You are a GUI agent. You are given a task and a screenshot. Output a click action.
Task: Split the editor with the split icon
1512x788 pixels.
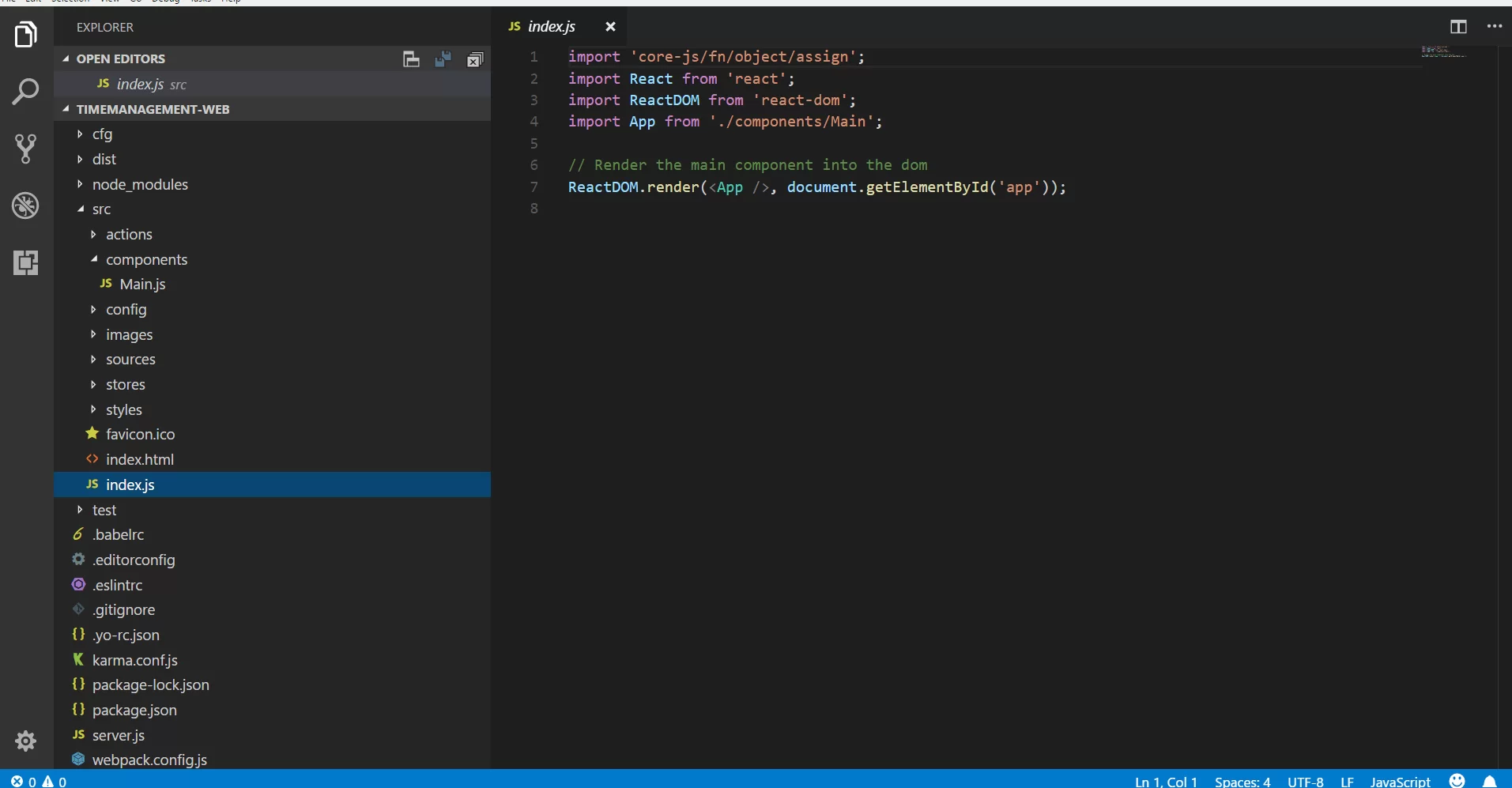[1458, 27]
